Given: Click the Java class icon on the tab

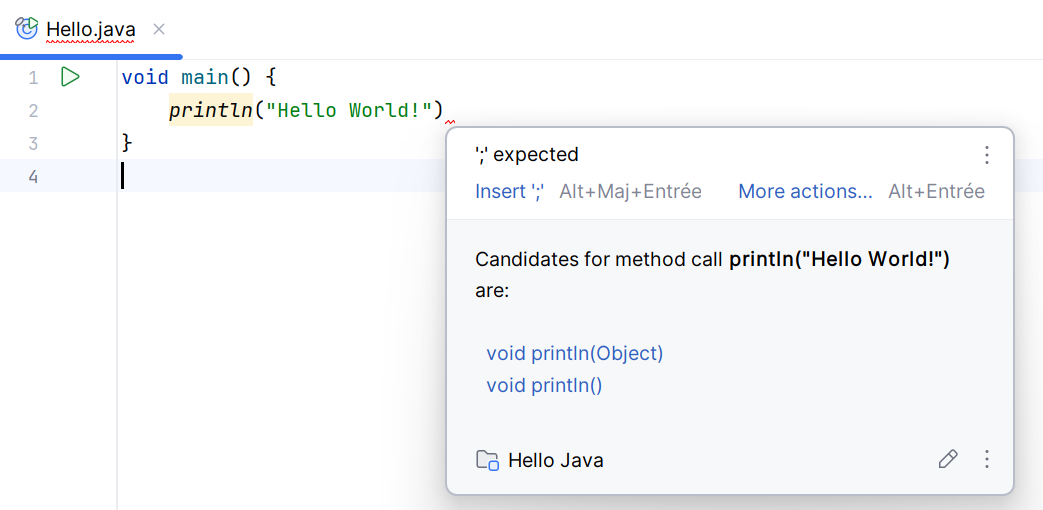Looking at the screenshot, I should pos(27,29).
